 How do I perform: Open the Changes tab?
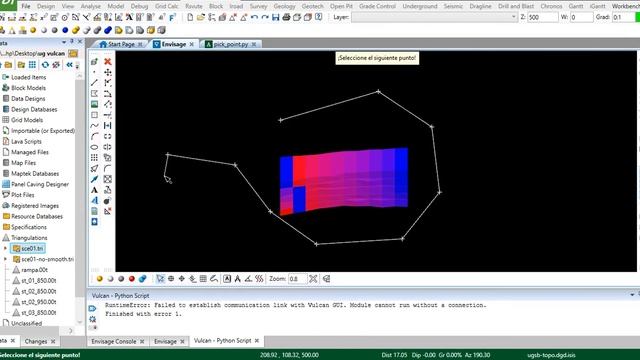coord(36,341)
